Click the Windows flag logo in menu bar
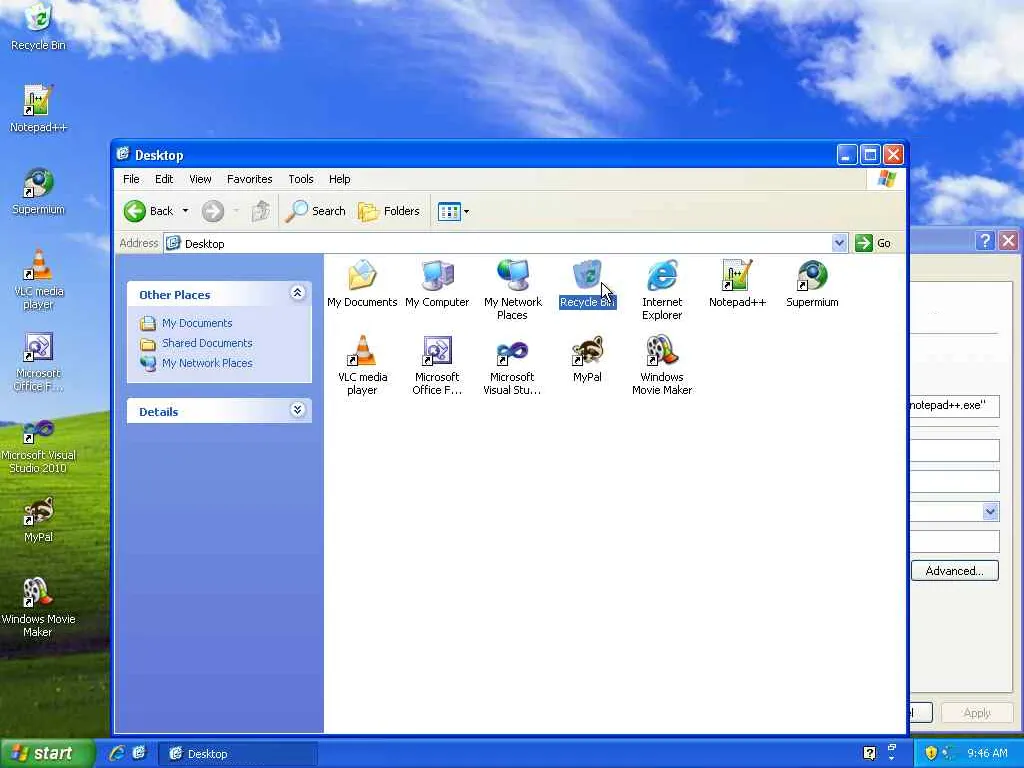The image size is (1024, 768). 886,179
